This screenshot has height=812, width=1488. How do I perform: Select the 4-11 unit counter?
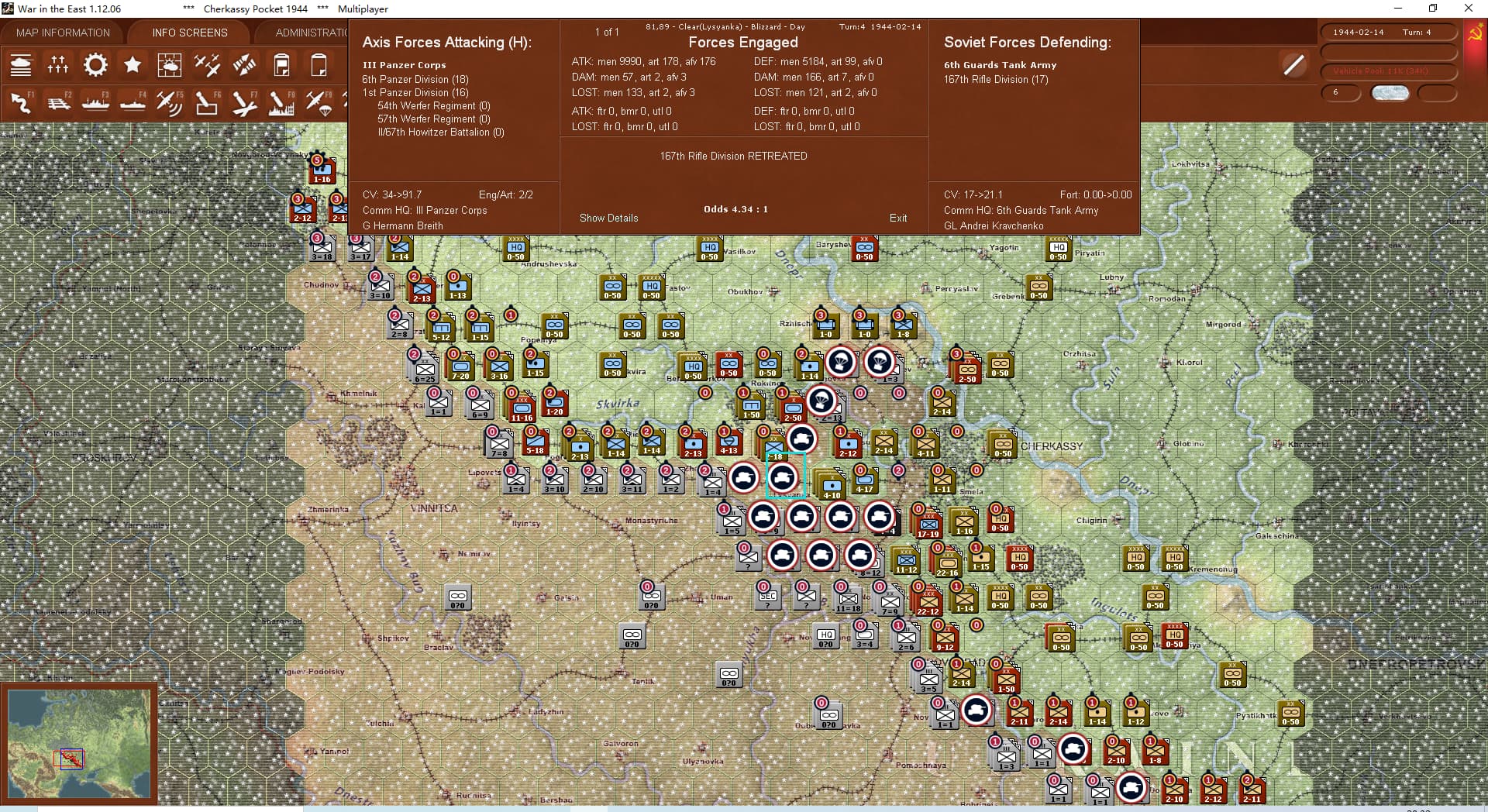pos(925,444)
